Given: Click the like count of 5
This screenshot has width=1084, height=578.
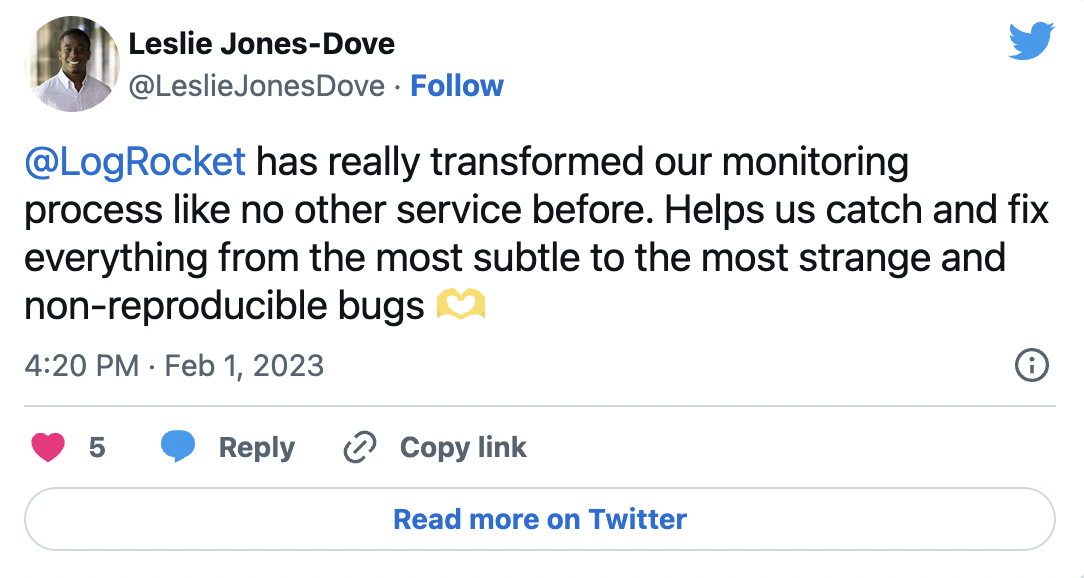Looking at the screenshot, I should point(97,447).
